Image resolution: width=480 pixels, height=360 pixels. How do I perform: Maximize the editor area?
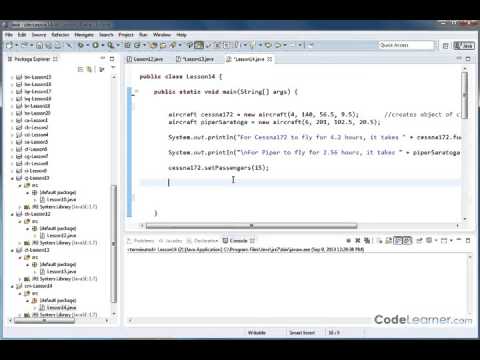click(468, 59)
